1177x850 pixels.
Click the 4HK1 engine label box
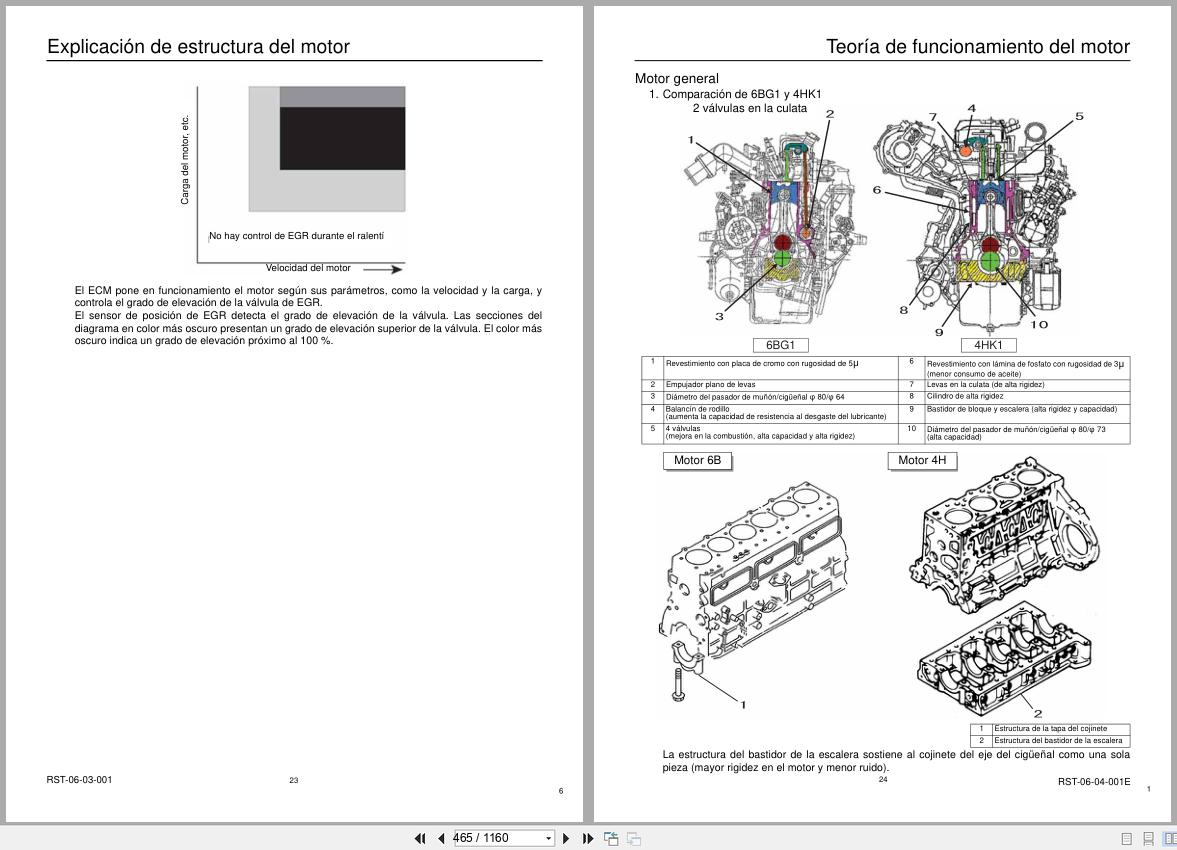pyautogui.click(x=988, y=345)
